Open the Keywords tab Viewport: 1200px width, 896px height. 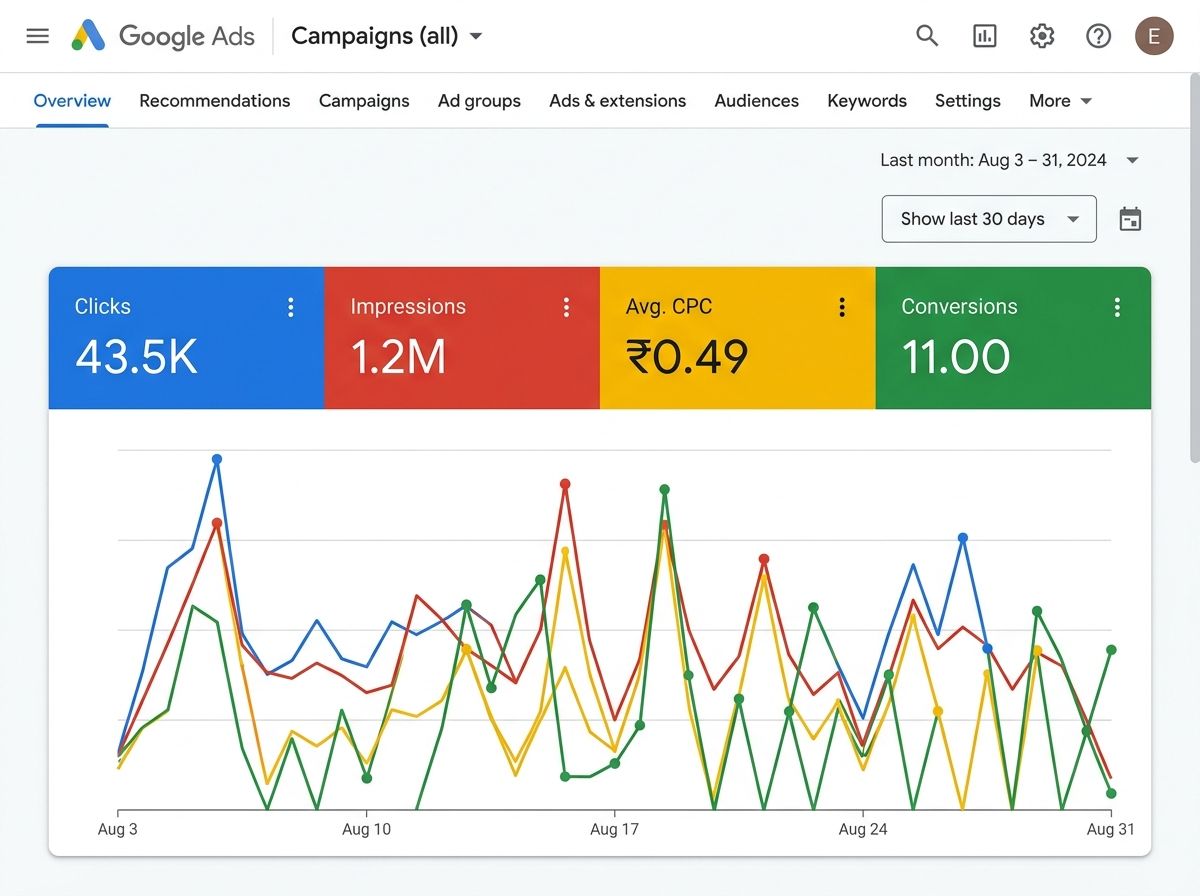[x=867, y=101]
